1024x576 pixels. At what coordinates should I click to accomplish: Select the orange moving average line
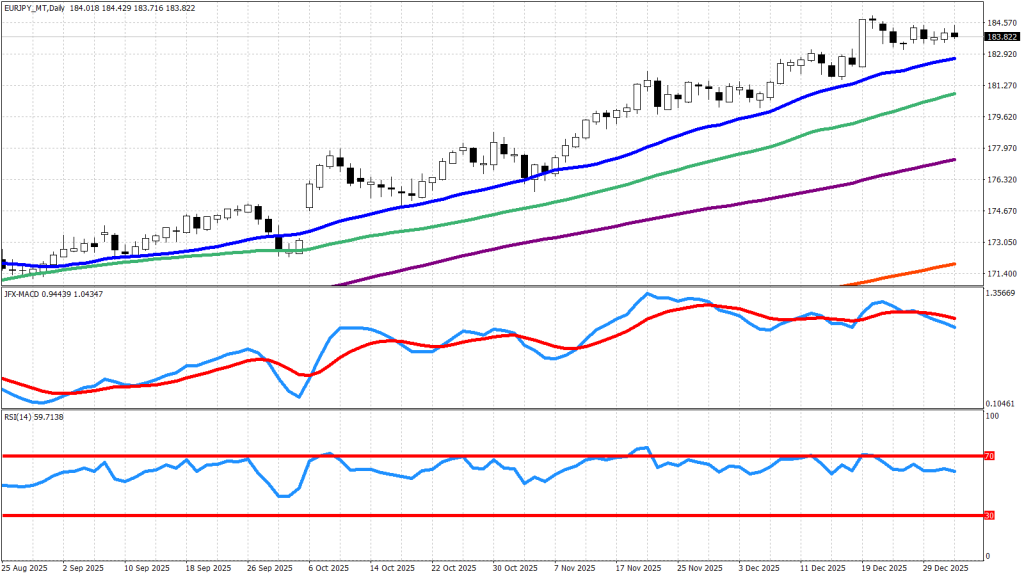920,271
